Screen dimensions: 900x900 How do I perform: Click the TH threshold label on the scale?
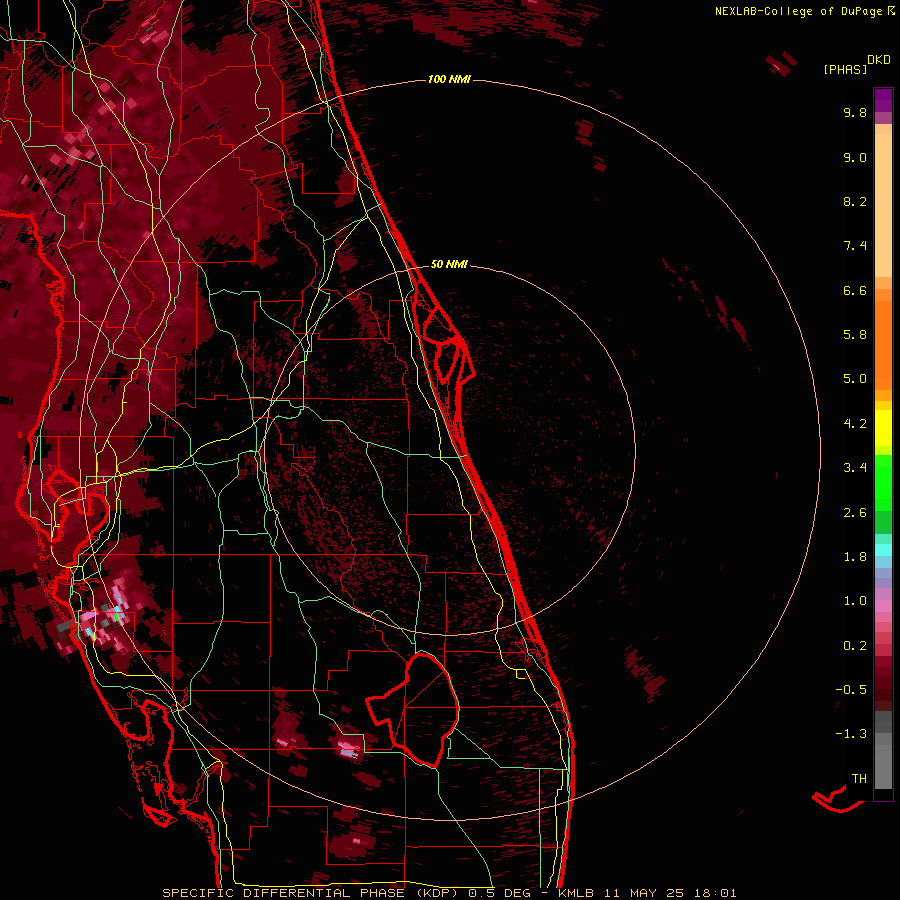click(x=859, y=779)
